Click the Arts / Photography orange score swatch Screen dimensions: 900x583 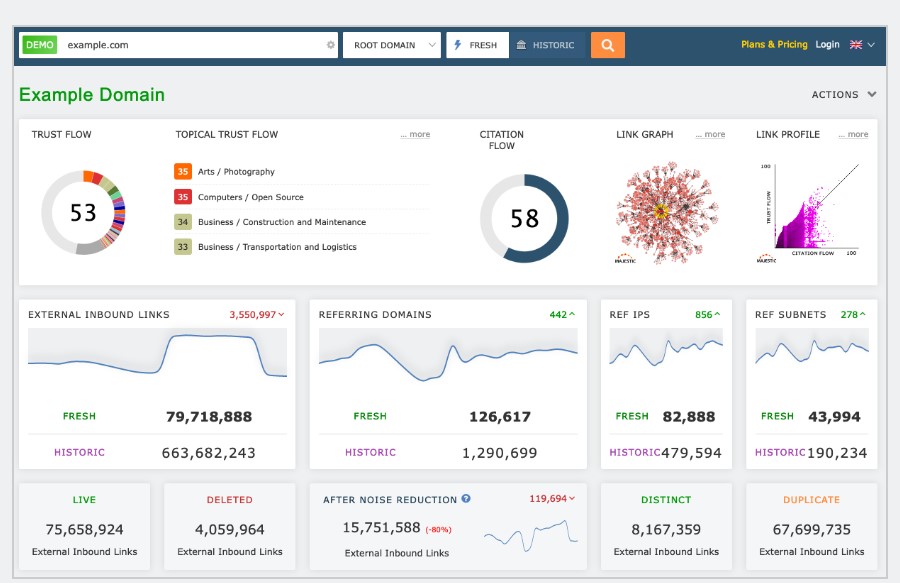tap(183, 172)
